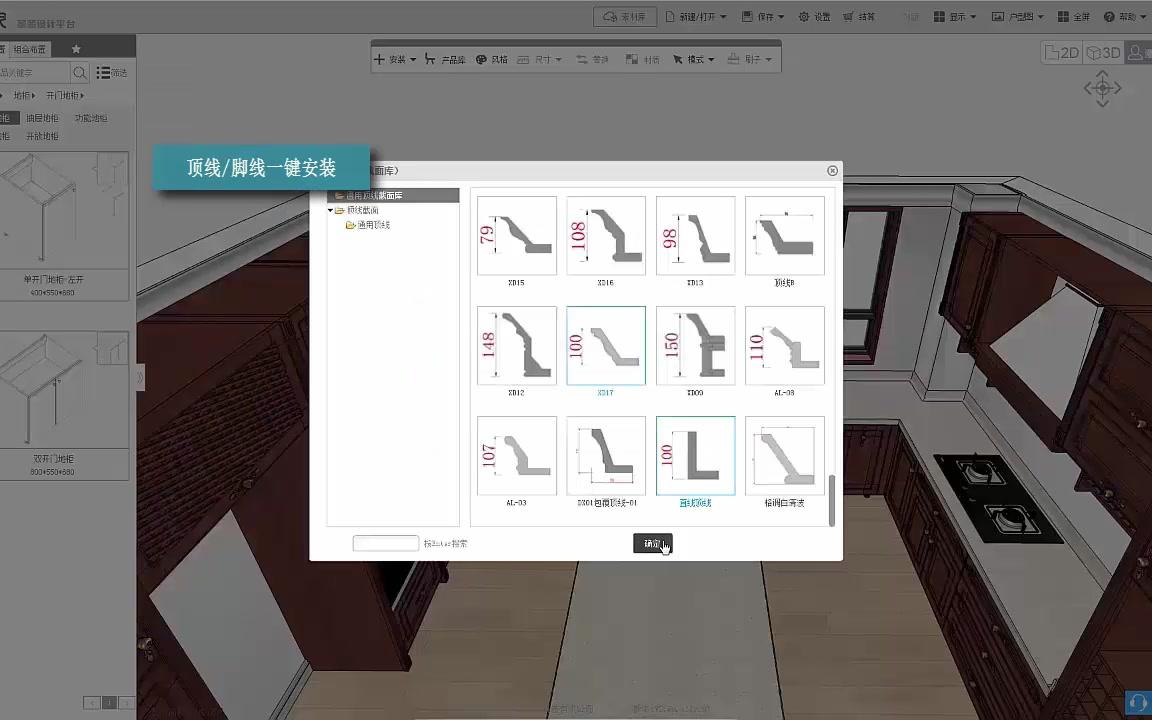Click the 结算 settlement icon
The height and width of the screenshot is (720, 1152).
click(862, 17)
